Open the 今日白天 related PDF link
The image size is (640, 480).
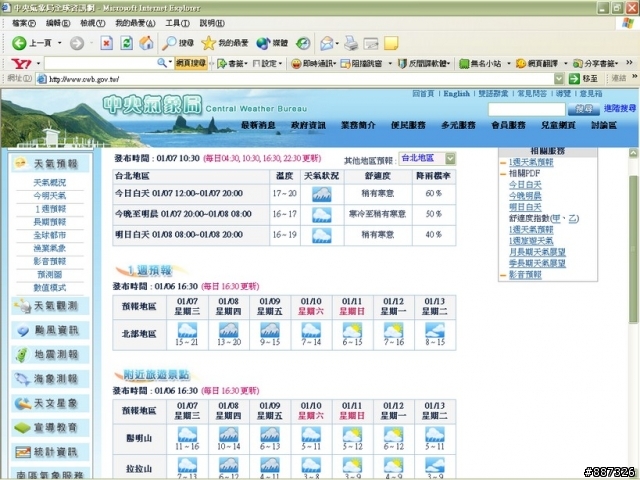point(525,184)
